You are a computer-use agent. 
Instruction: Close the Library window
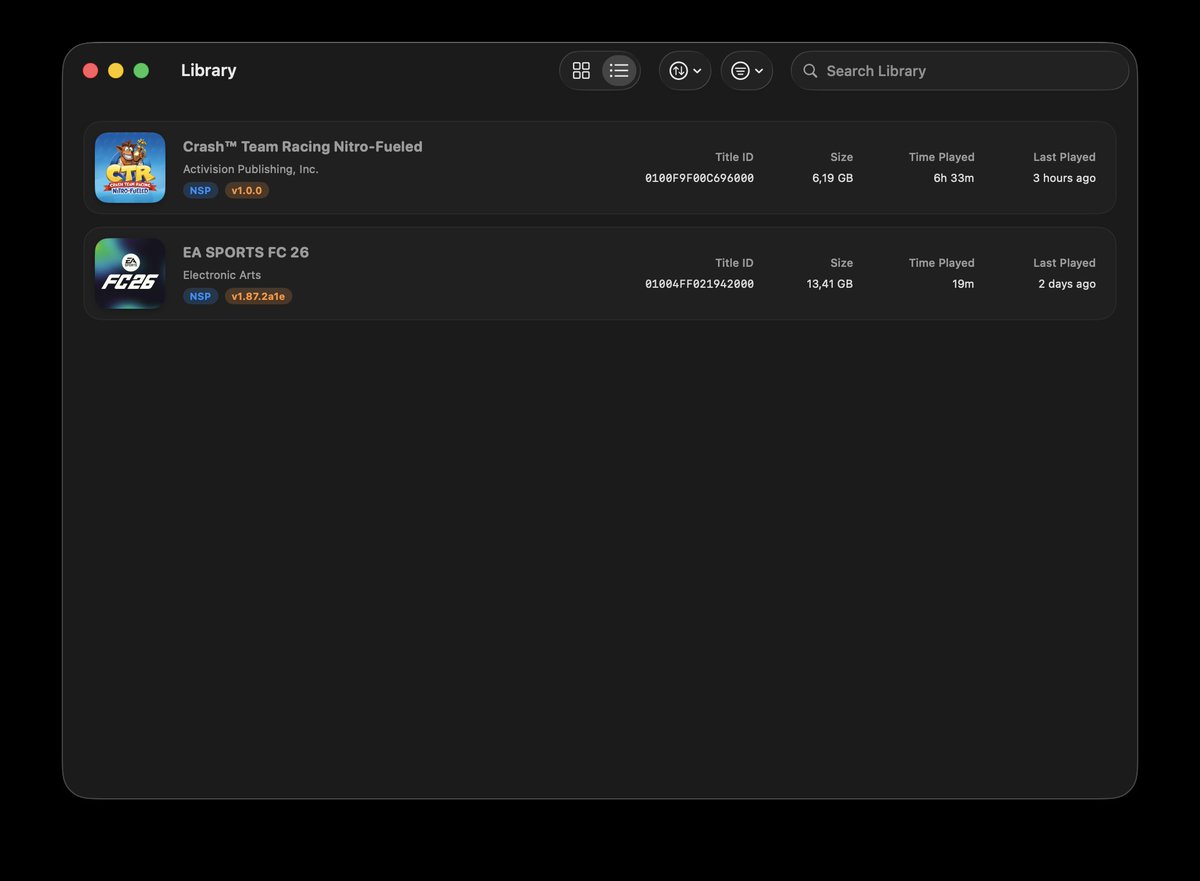pos(90,71)
